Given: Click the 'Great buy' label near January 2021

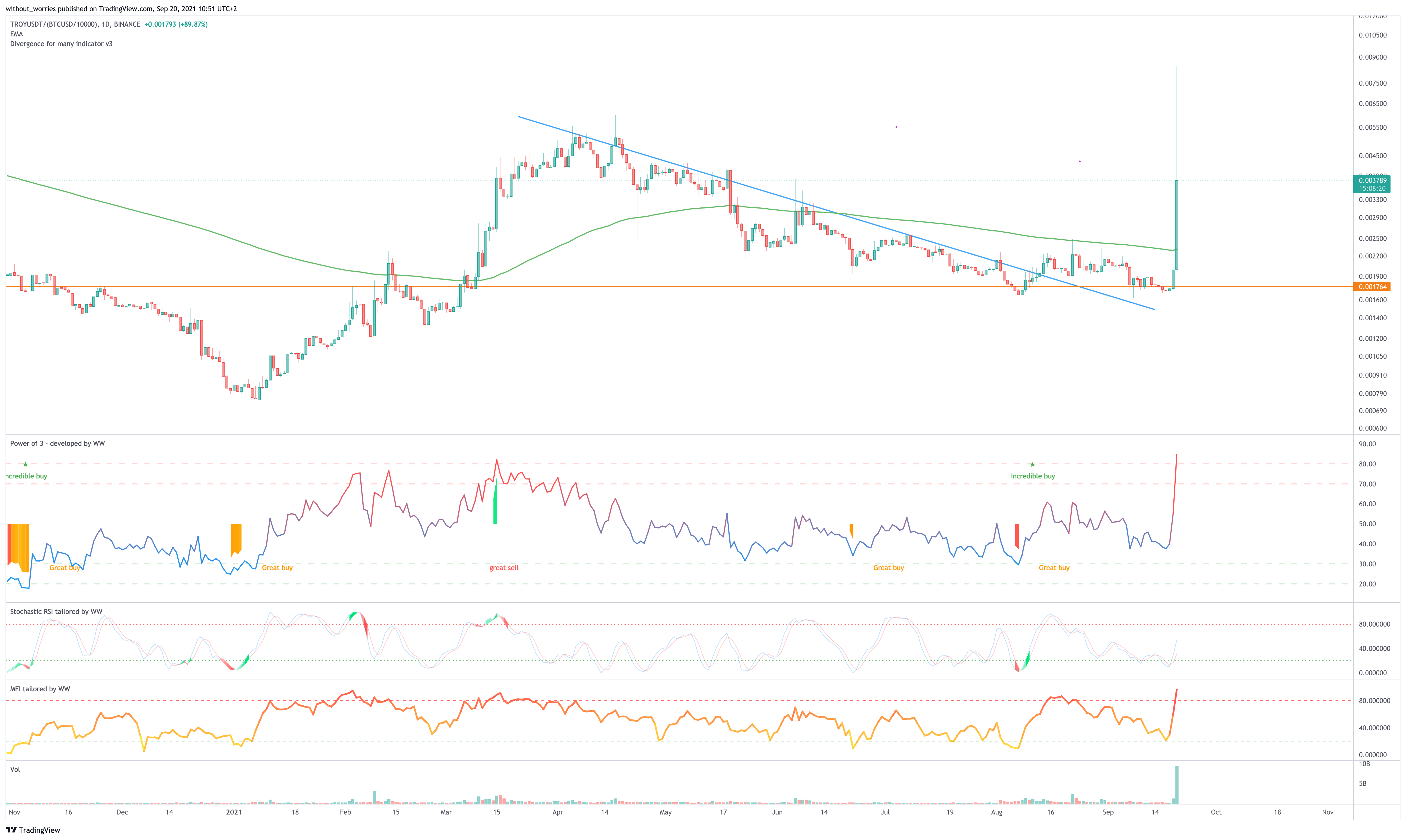Looking at the screenshot, I should [277, 568].
